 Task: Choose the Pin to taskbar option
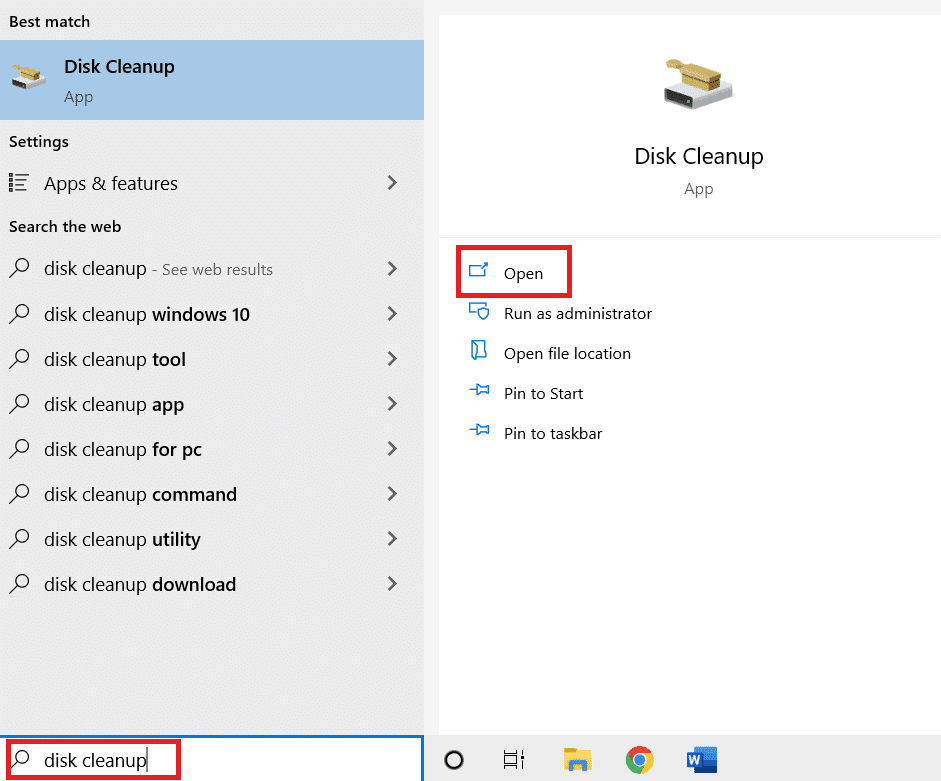[x=552, y=433]
